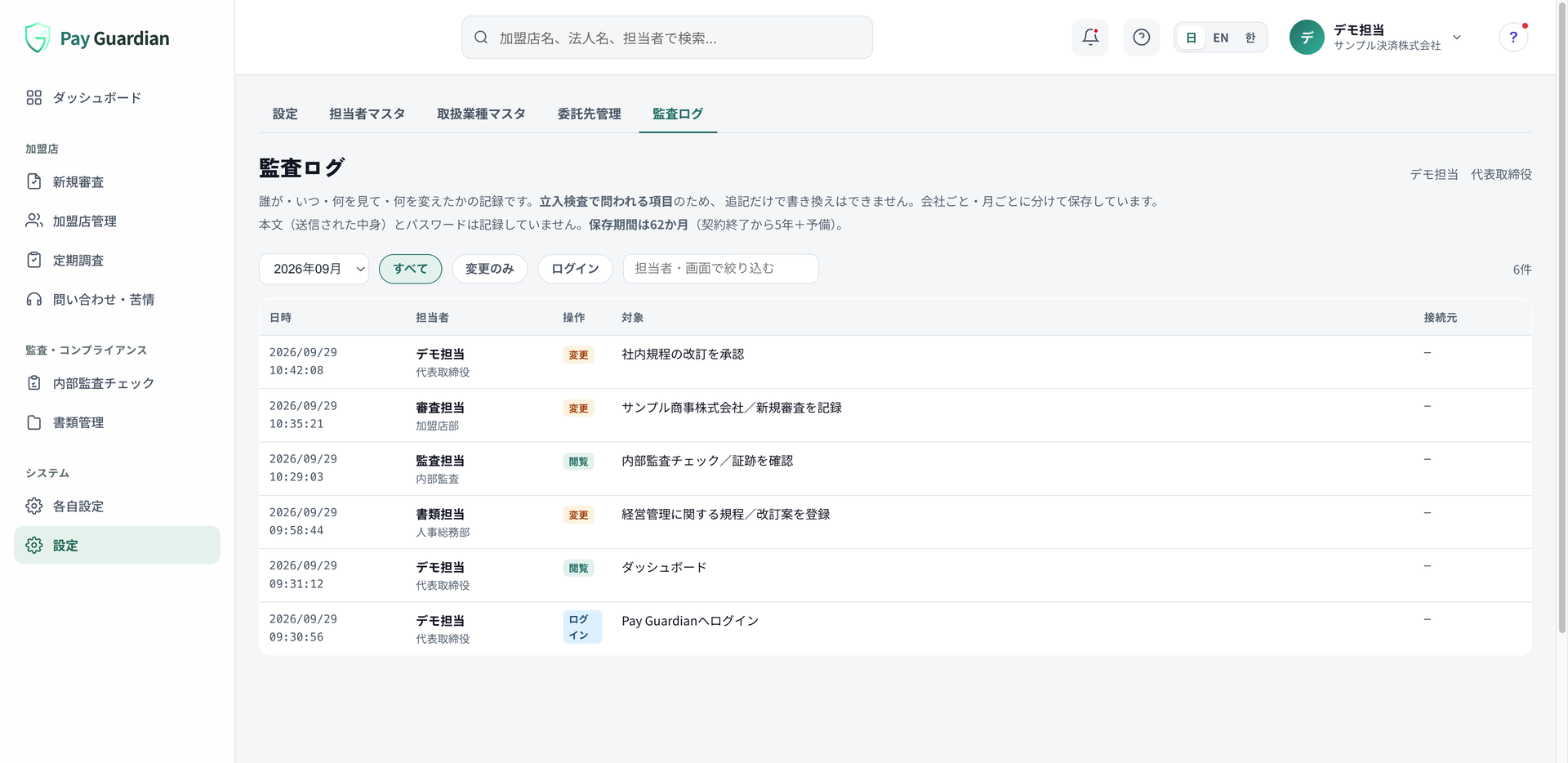Screen dimensions: 1568x763
Task: Switch to the 委託先管理 tab
Action: click(590, 114)
